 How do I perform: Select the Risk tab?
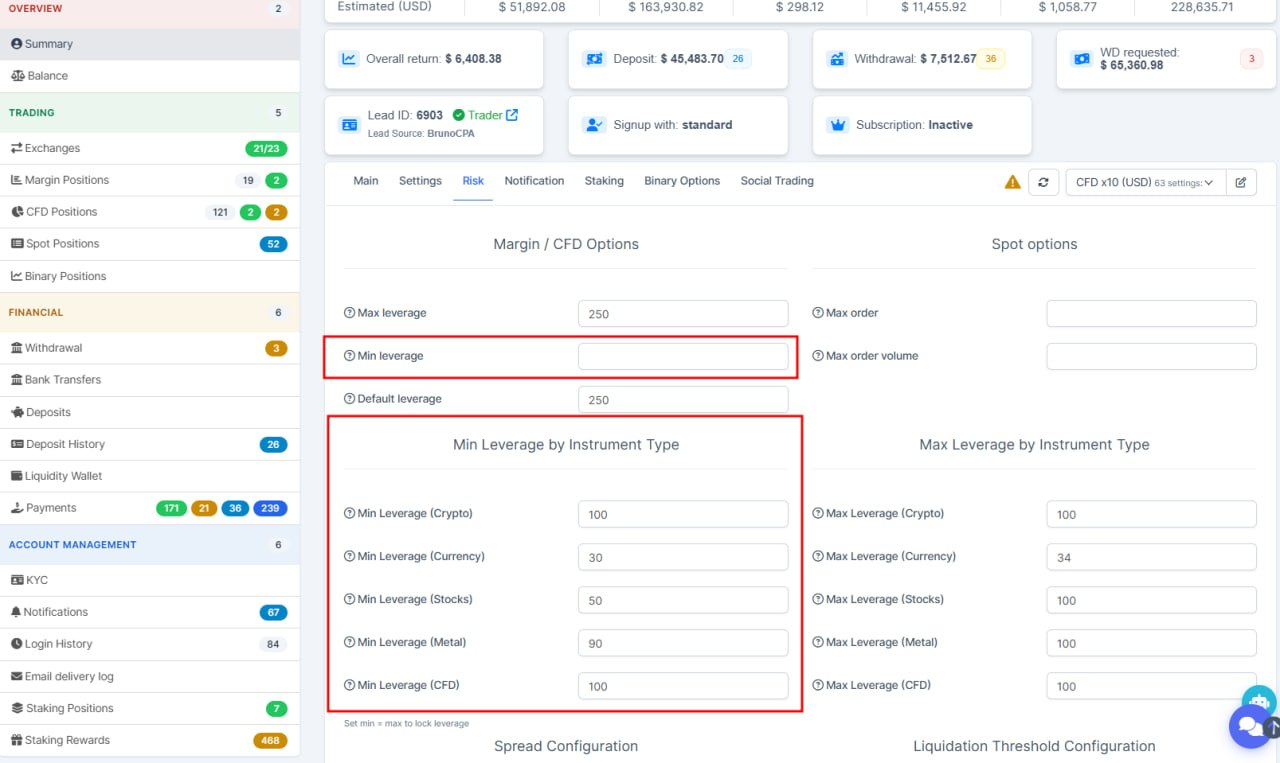[x=473, y=181]
